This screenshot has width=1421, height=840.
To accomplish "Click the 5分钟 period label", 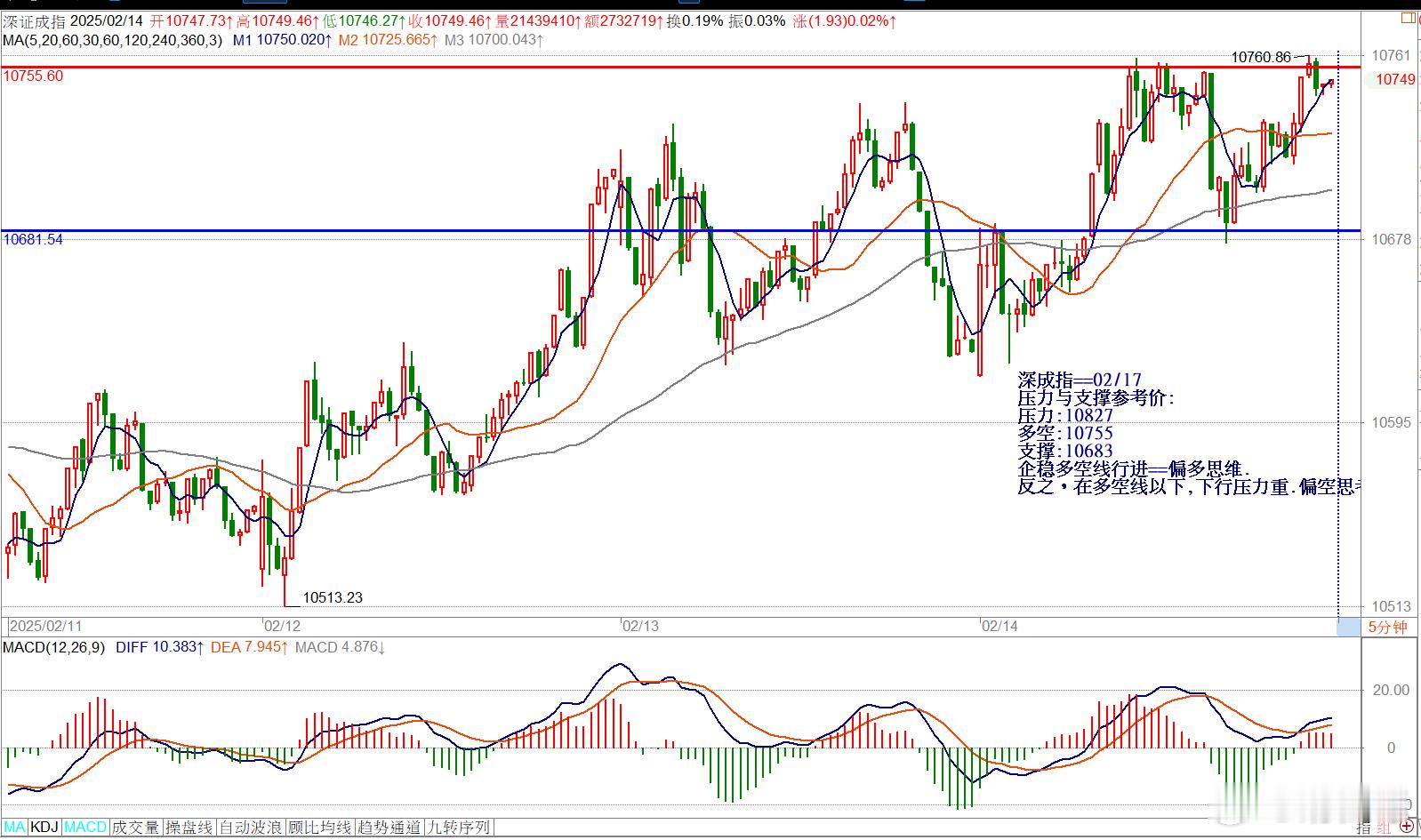I will click(x=1387, y=628).
